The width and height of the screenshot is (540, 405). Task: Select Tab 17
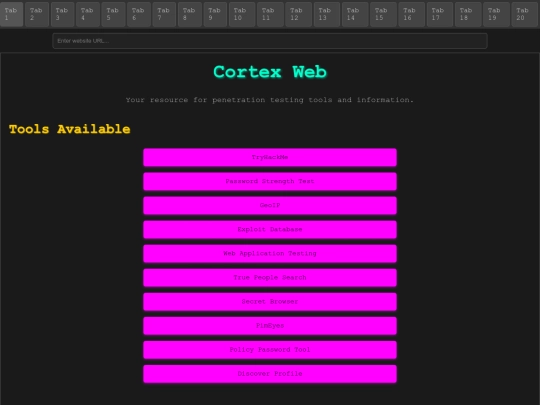tap(440, 14)
